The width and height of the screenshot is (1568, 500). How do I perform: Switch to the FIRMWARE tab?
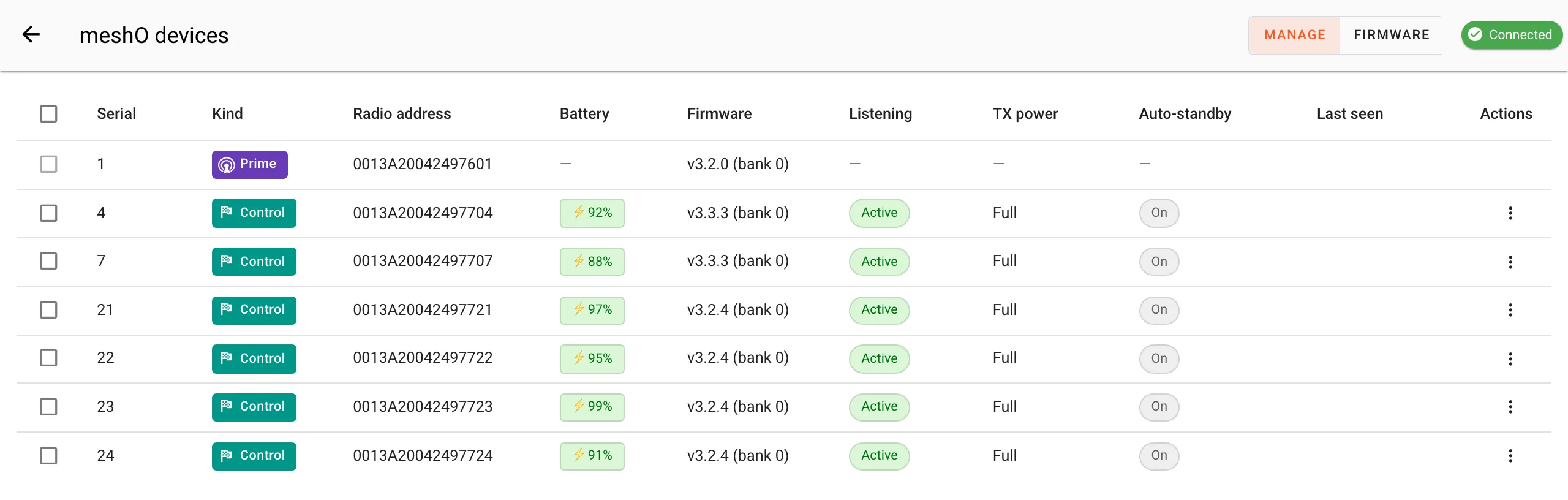[1392, 35]
